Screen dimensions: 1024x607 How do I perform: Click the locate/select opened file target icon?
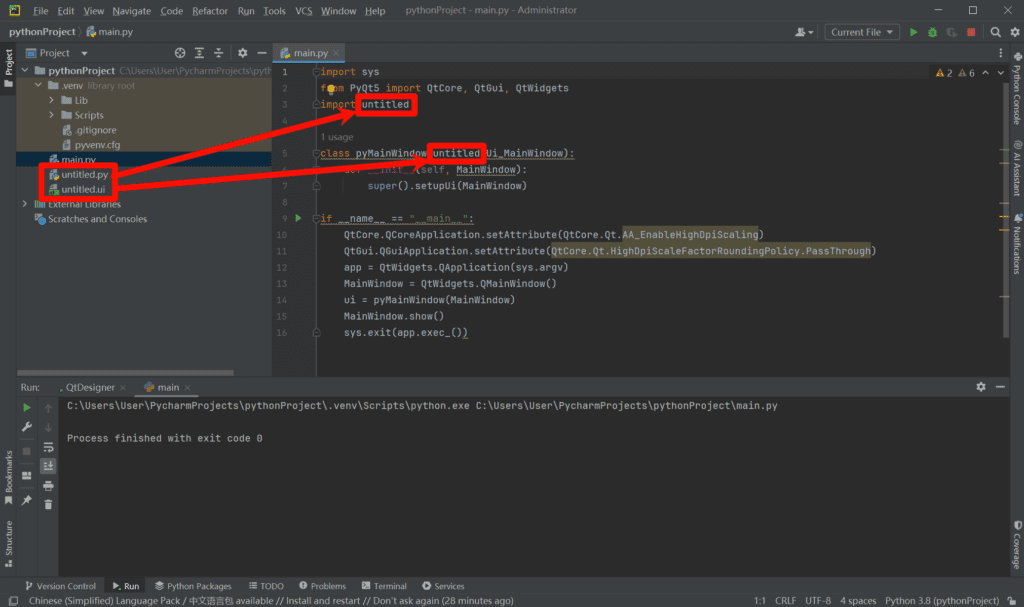coord(180,53)
